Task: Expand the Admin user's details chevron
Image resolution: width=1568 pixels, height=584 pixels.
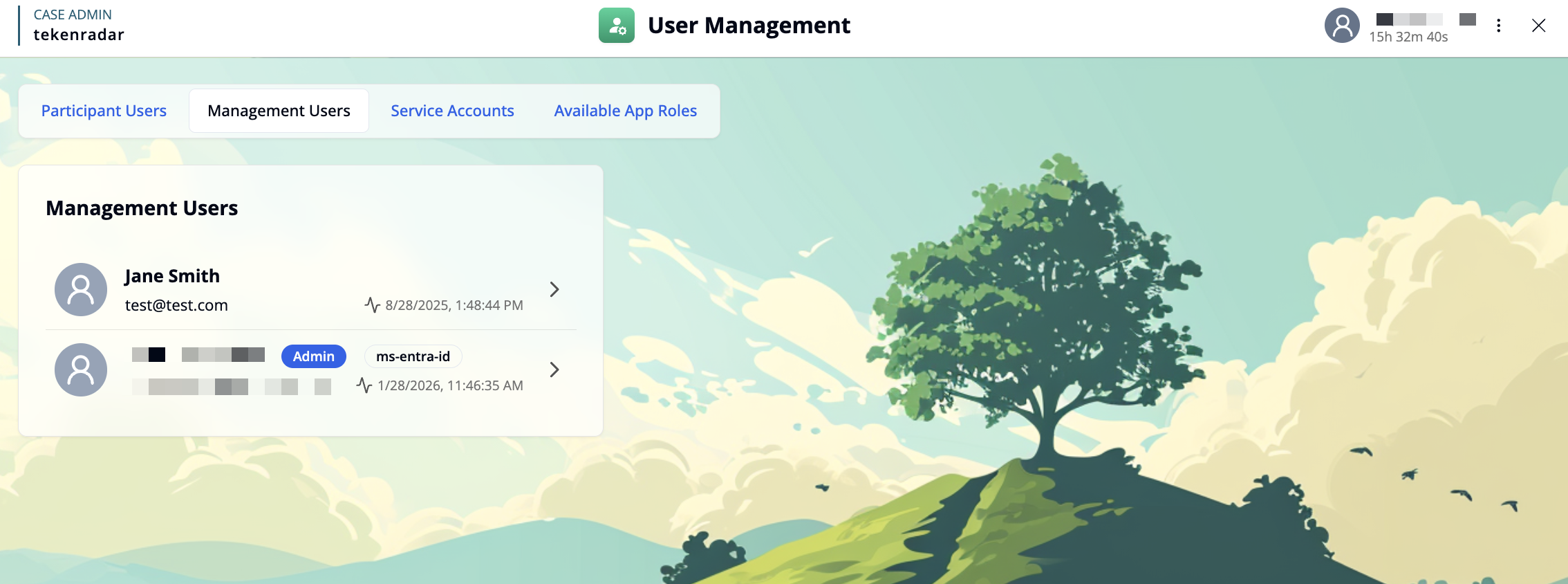Action: [x=554, y=369]
